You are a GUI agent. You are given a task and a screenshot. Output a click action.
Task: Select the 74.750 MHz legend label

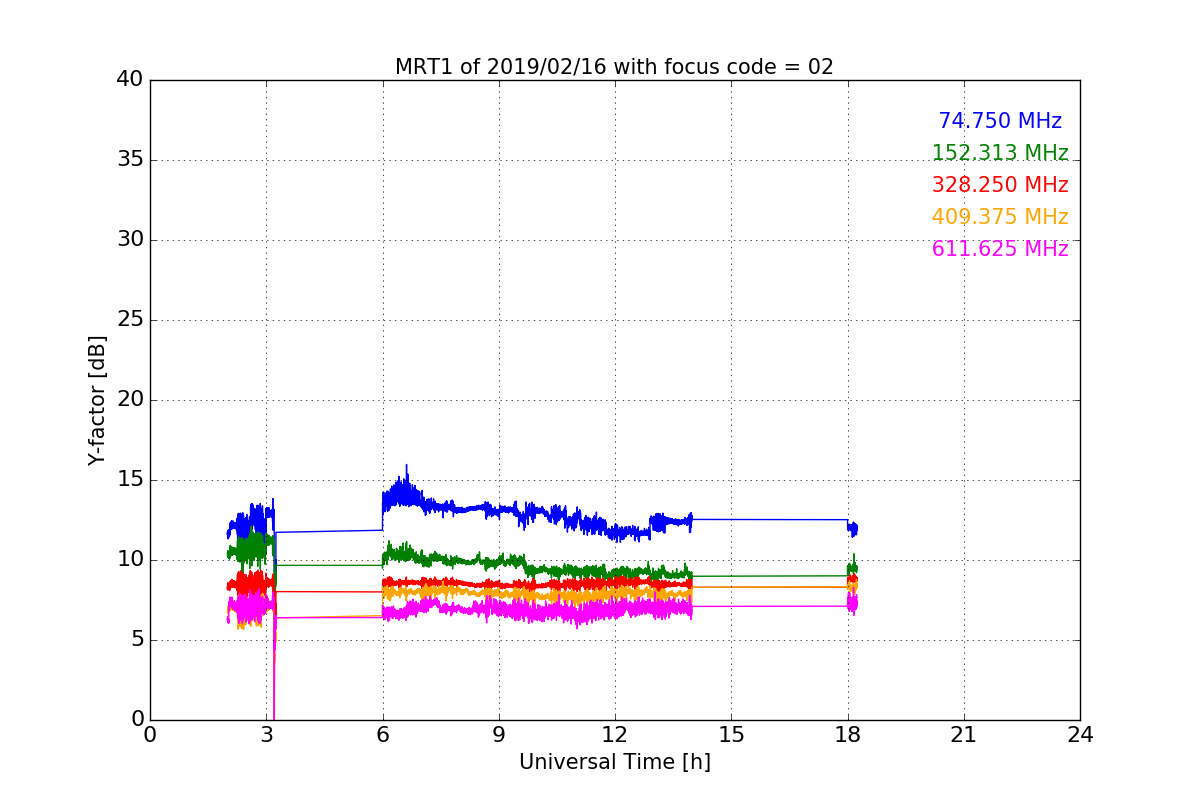1000,121
